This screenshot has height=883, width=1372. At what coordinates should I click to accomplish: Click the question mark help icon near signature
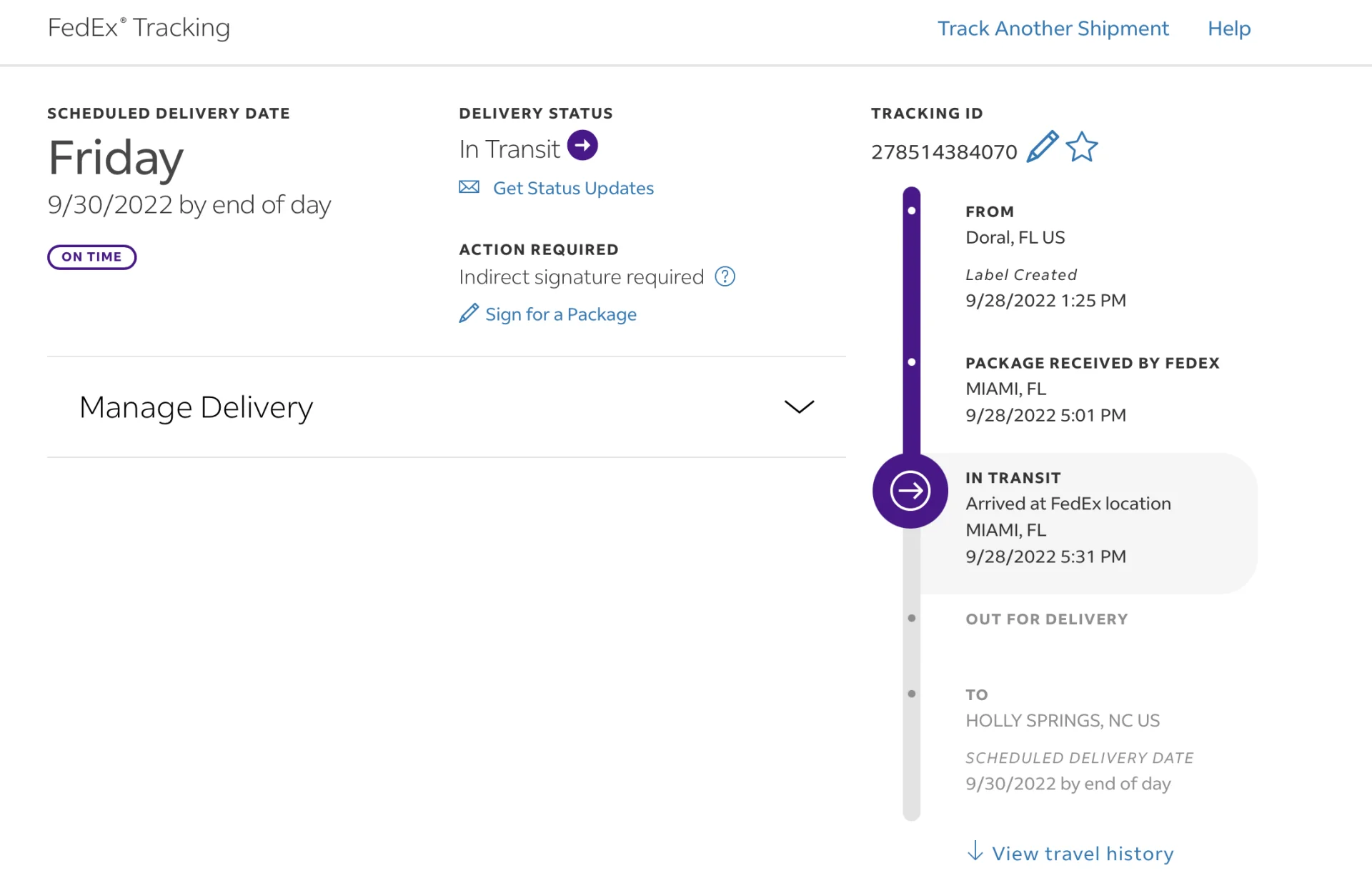tap(725, 276)
